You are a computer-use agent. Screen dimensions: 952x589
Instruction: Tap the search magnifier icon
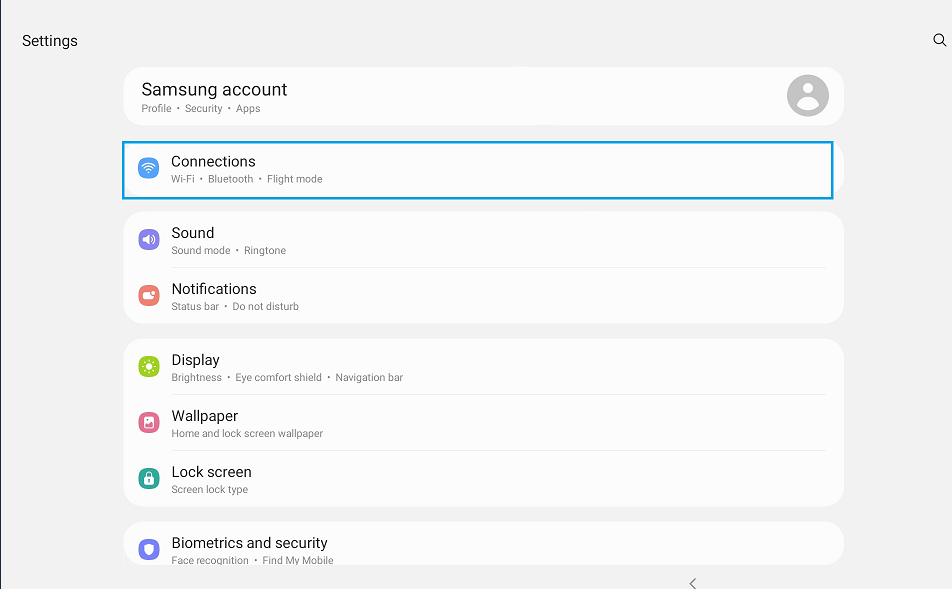point(939,40)
